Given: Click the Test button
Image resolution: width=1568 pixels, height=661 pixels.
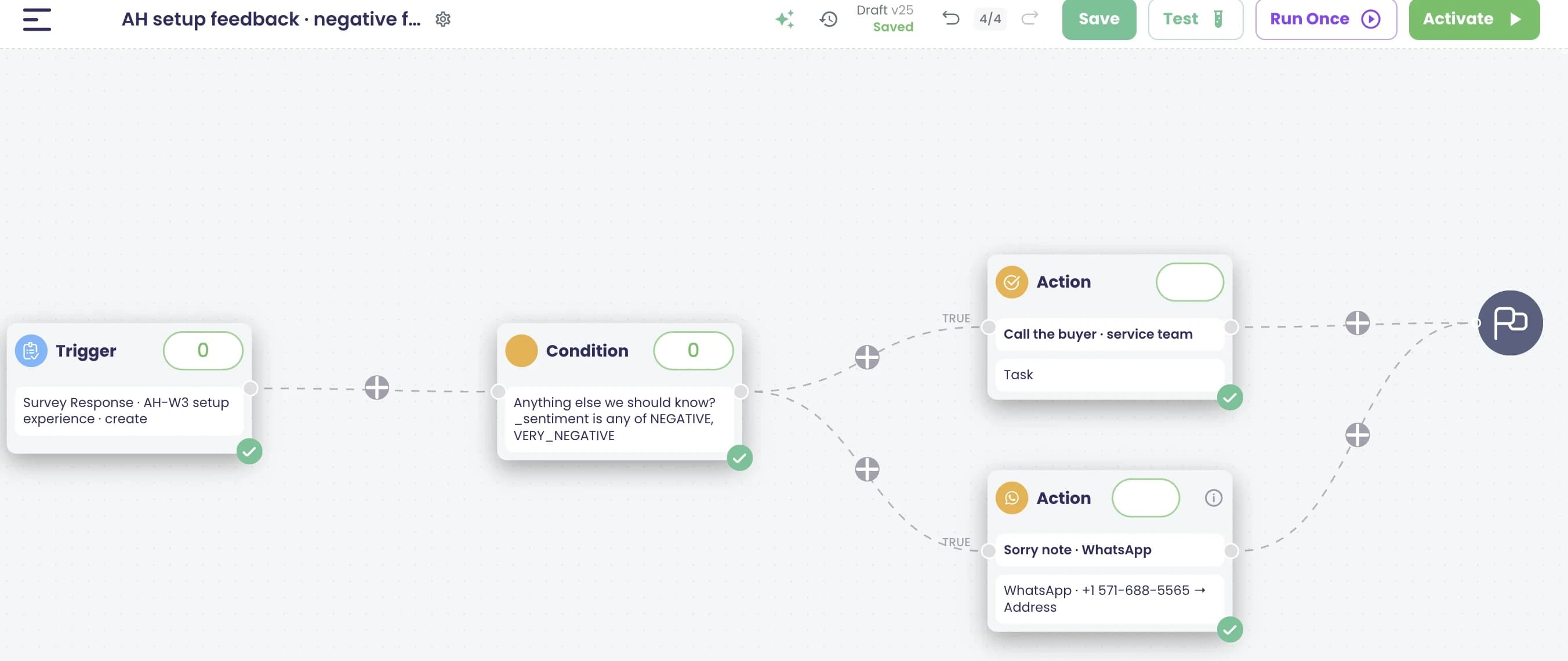Looking at the screenshot, I should pyautogui.click(x=1195, y=19).
